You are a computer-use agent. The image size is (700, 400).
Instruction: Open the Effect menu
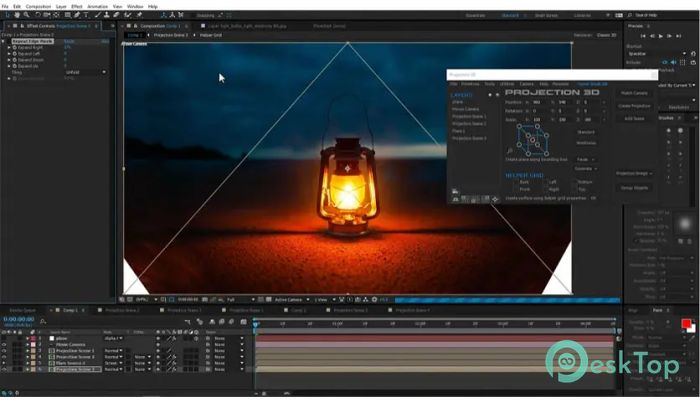(77, 7)
